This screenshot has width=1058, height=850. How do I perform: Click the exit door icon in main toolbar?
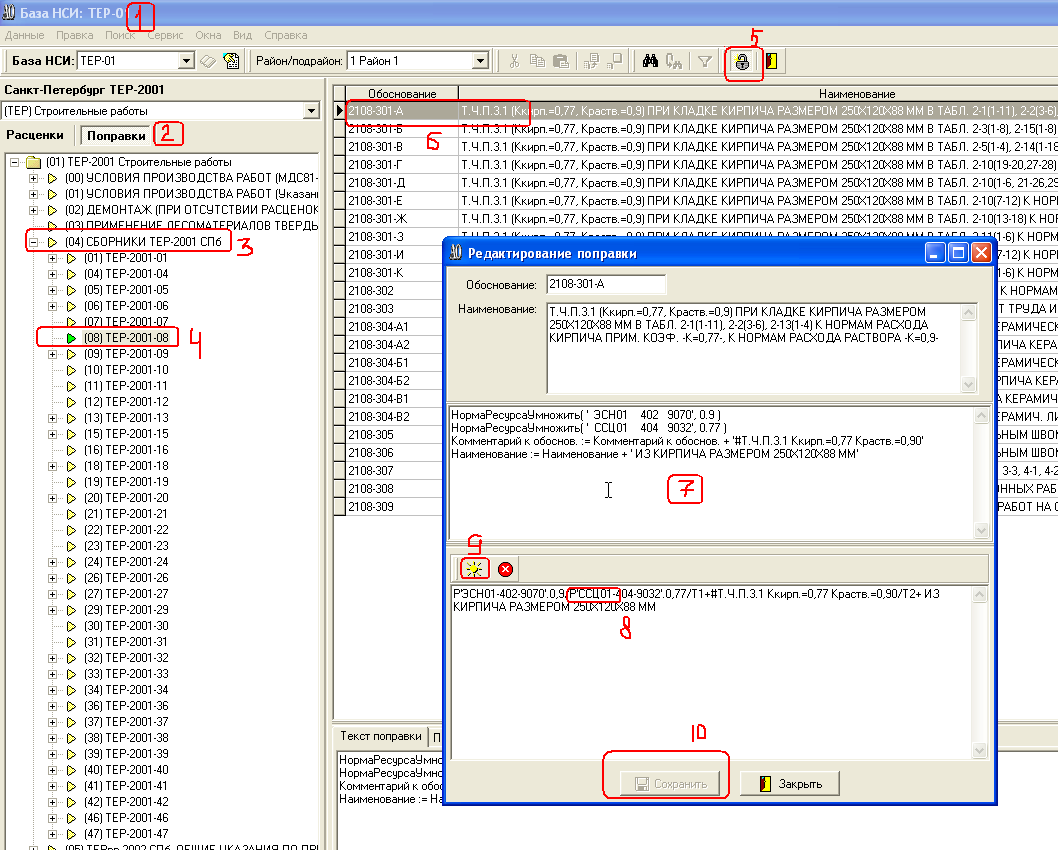point(771,61)
